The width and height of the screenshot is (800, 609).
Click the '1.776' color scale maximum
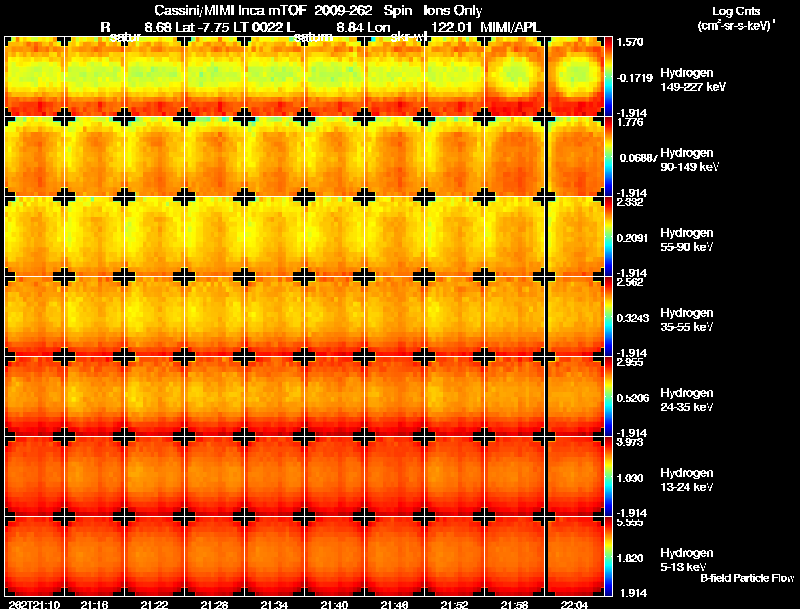click(630, 122)
